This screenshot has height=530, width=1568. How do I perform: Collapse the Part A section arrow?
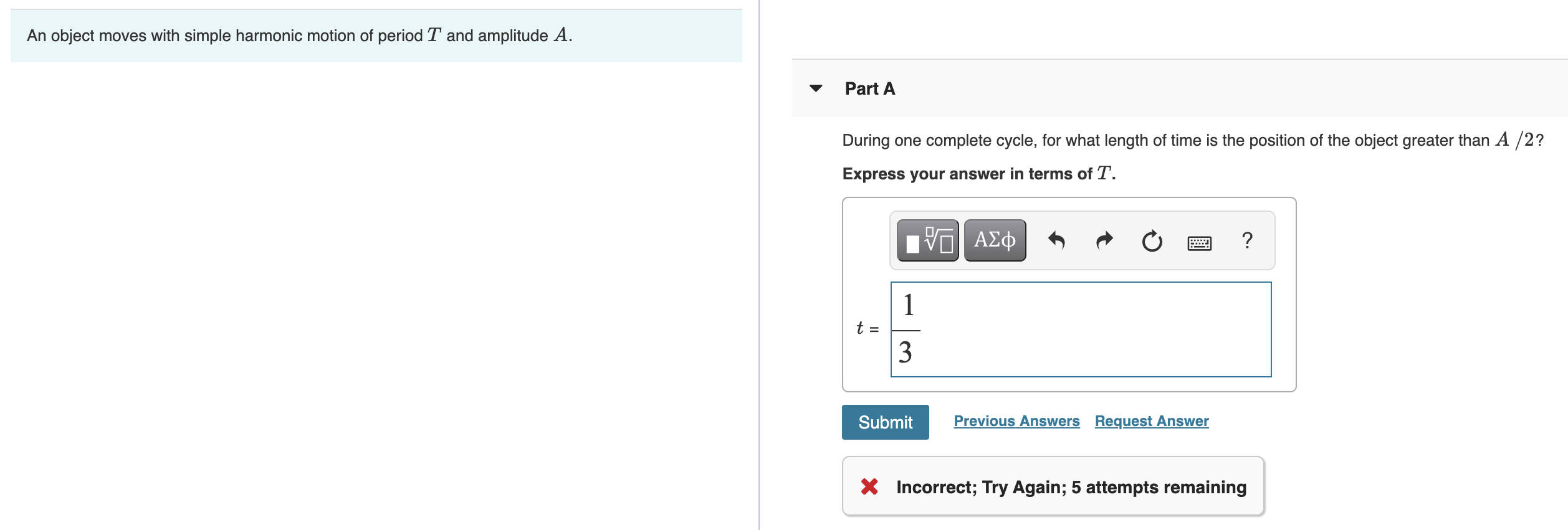[x=816, y=88]
